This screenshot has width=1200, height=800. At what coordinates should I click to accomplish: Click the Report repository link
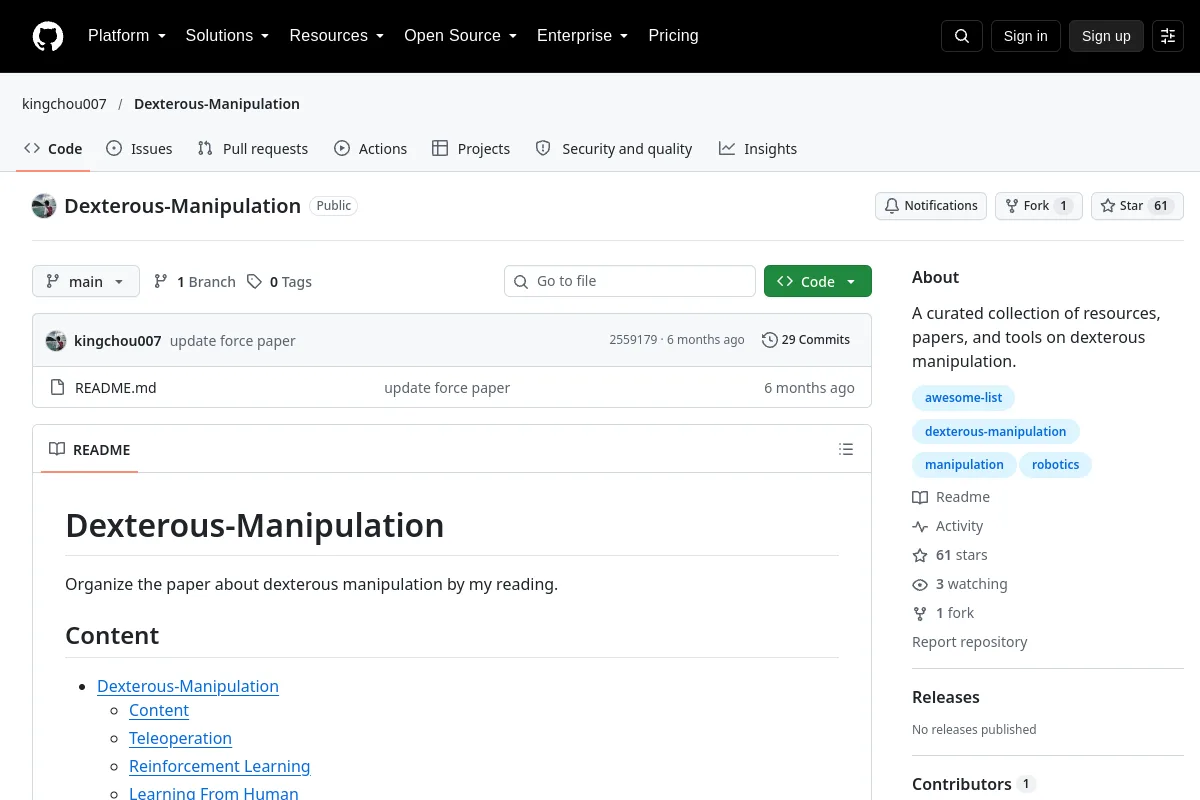(x=969, y=642)
